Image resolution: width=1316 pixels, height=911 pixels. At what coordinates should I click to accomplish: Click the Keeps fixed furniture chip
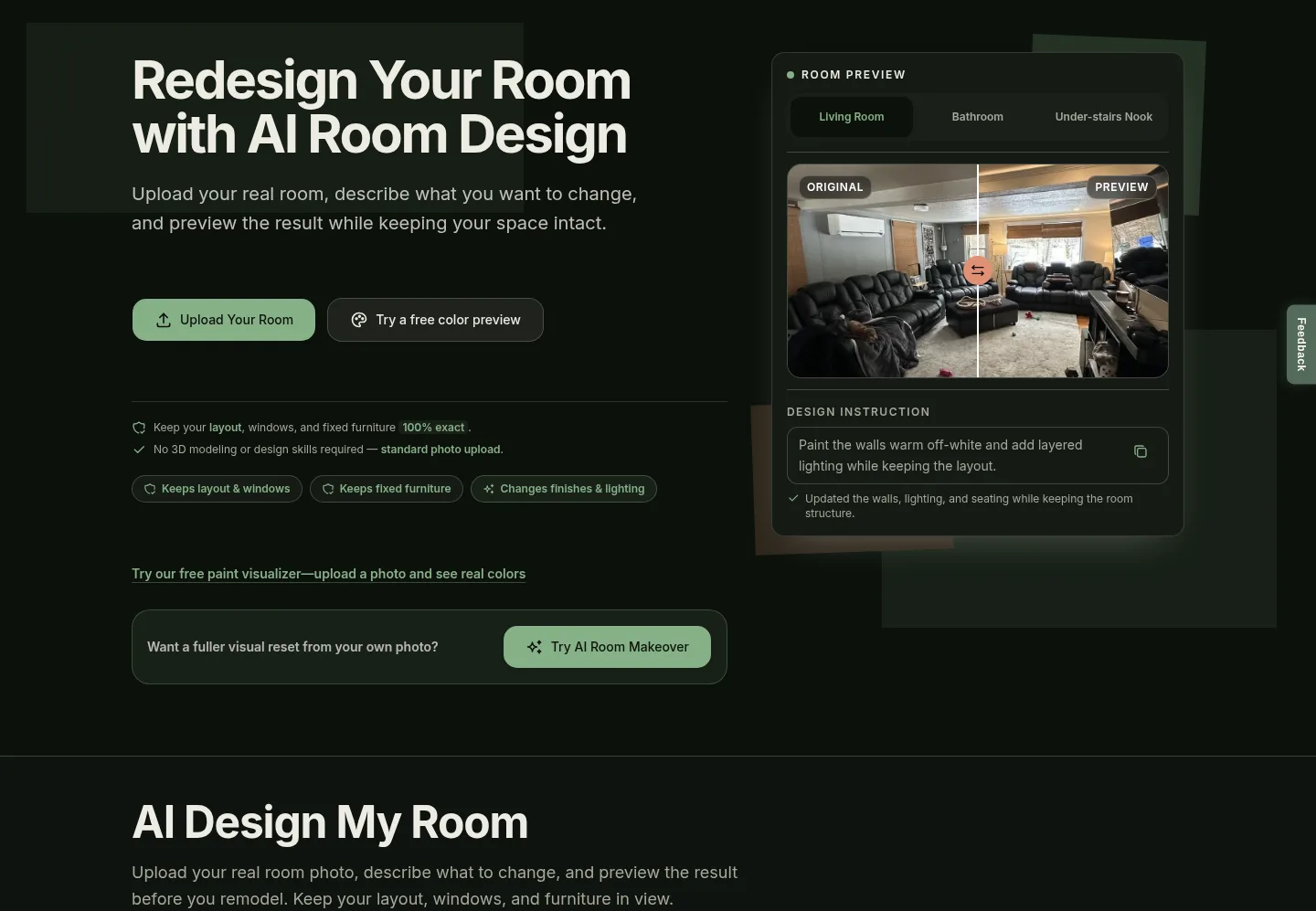[x=387, y=489]
